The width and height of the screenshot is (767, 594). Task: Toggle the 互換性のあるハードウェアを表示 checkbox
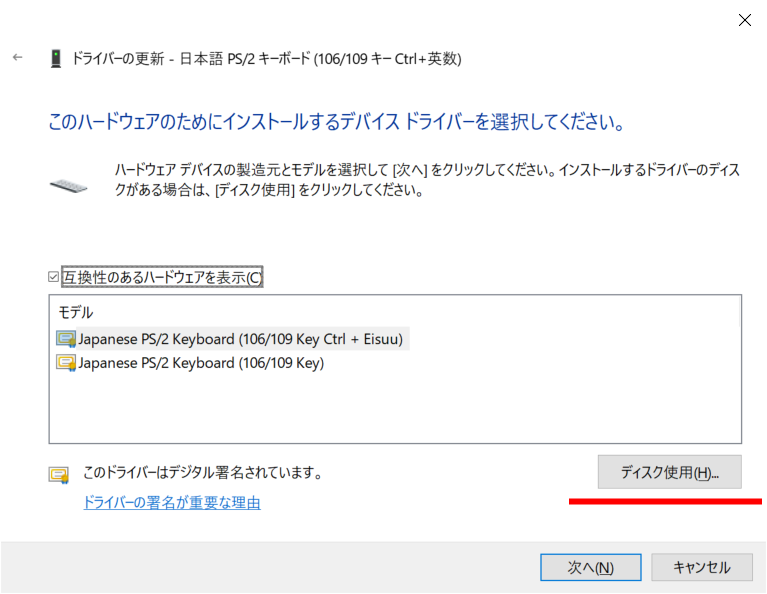click(55, 278)
